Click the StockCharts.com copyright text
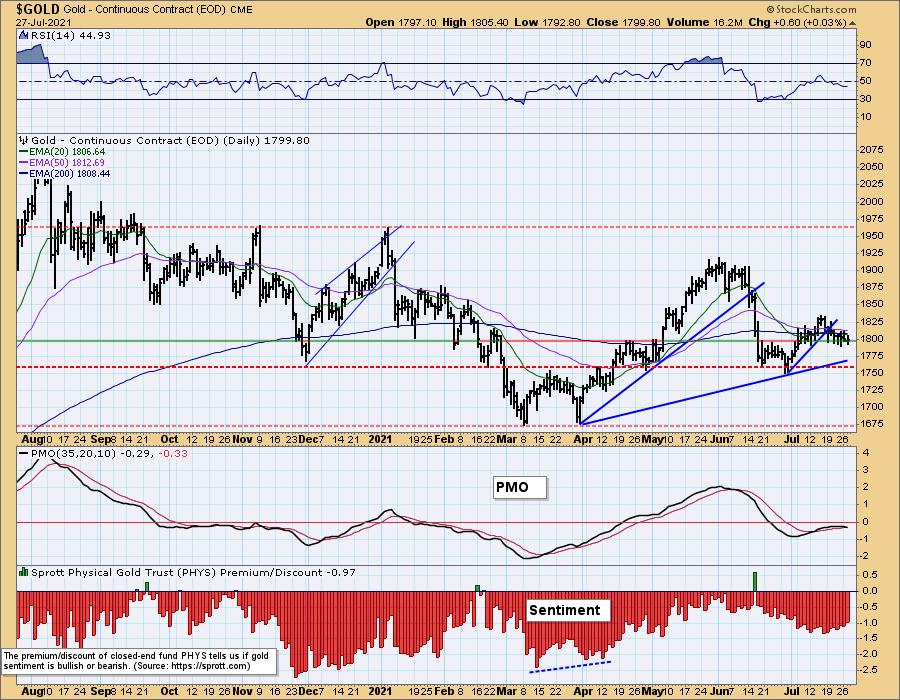Image resolution: width=900 pixels, height=700 pixels. pyautogui.click(x=811, y=9)
